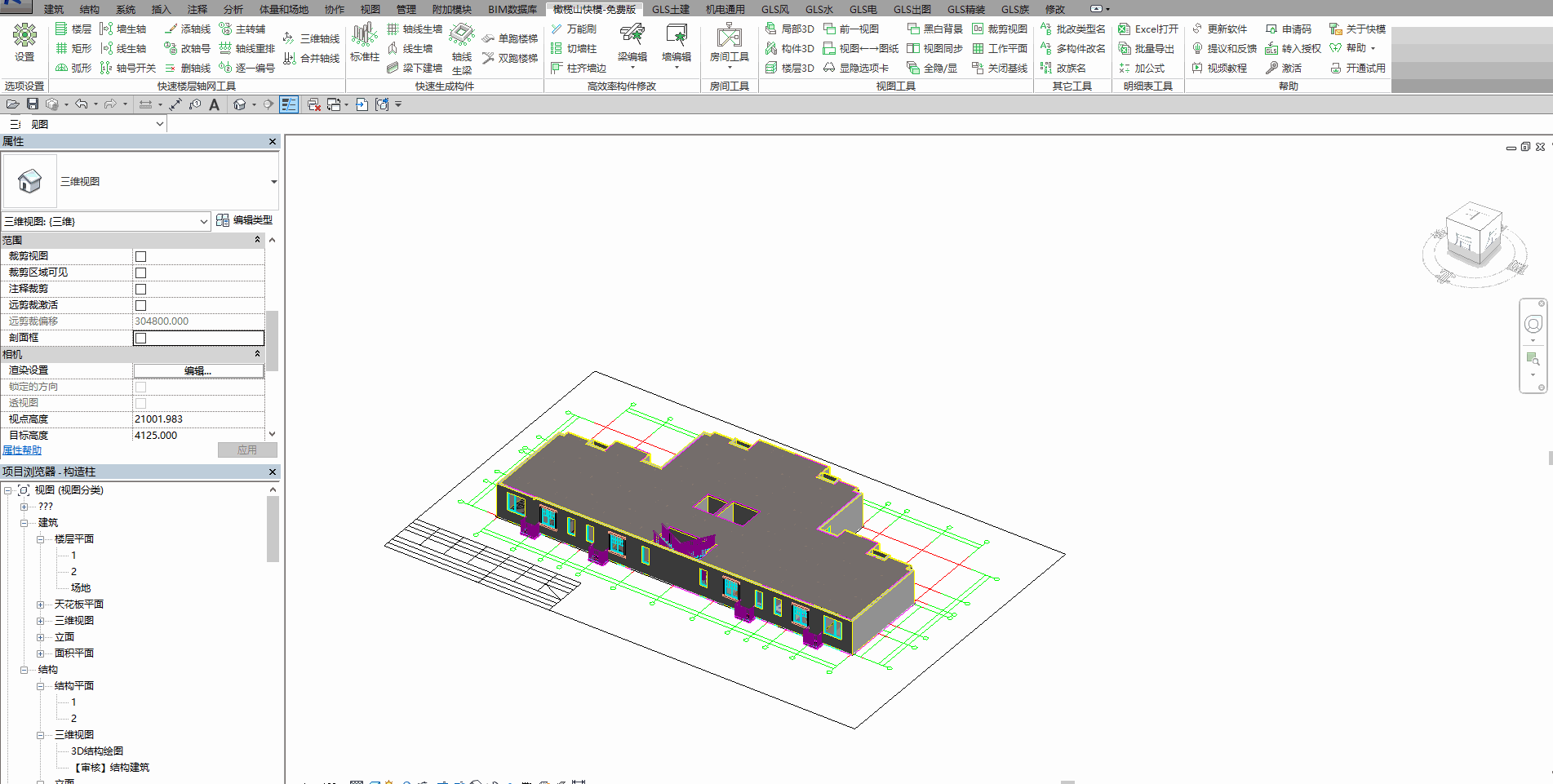The width and height of the screenshot is (1553, 784).
Task: Click the 全隐/显 hide-show tool
Action: [932, 68]
